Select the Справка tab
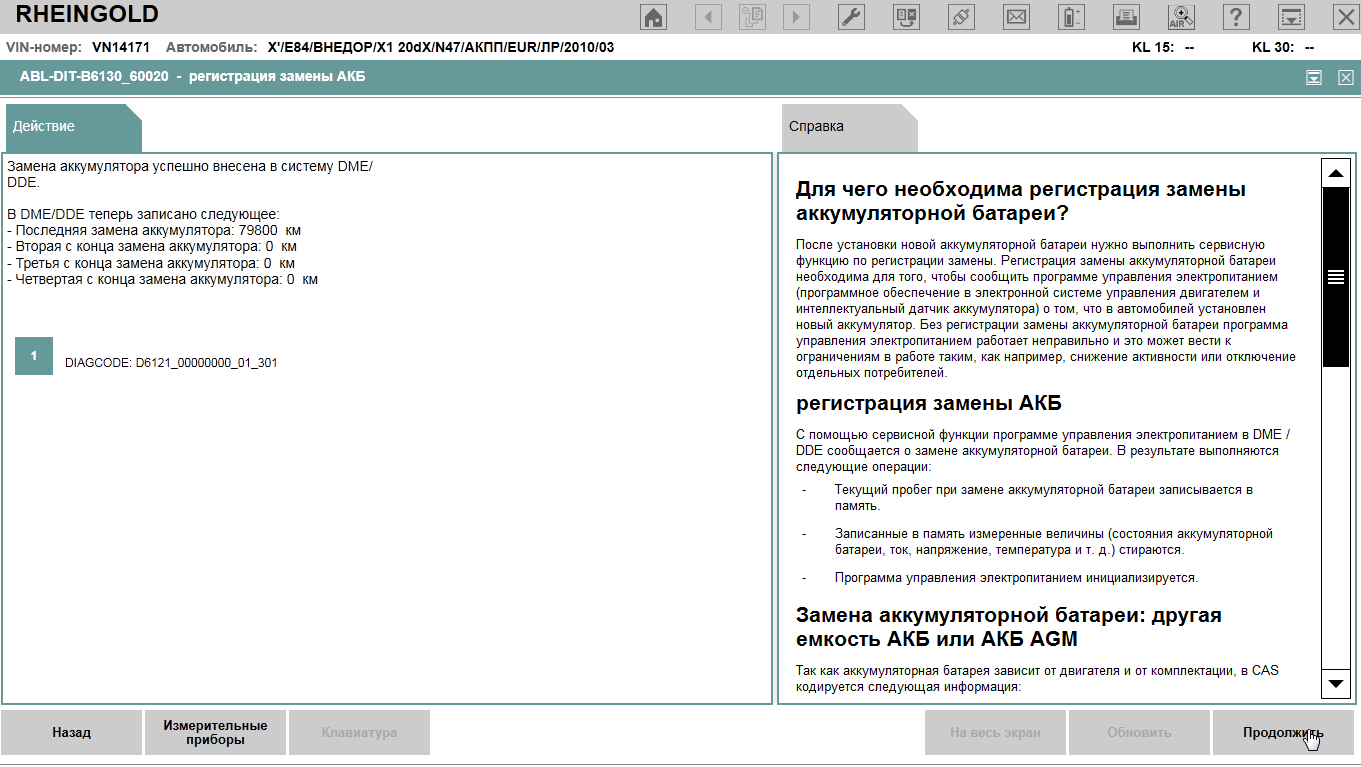 (x=849, y=127)
